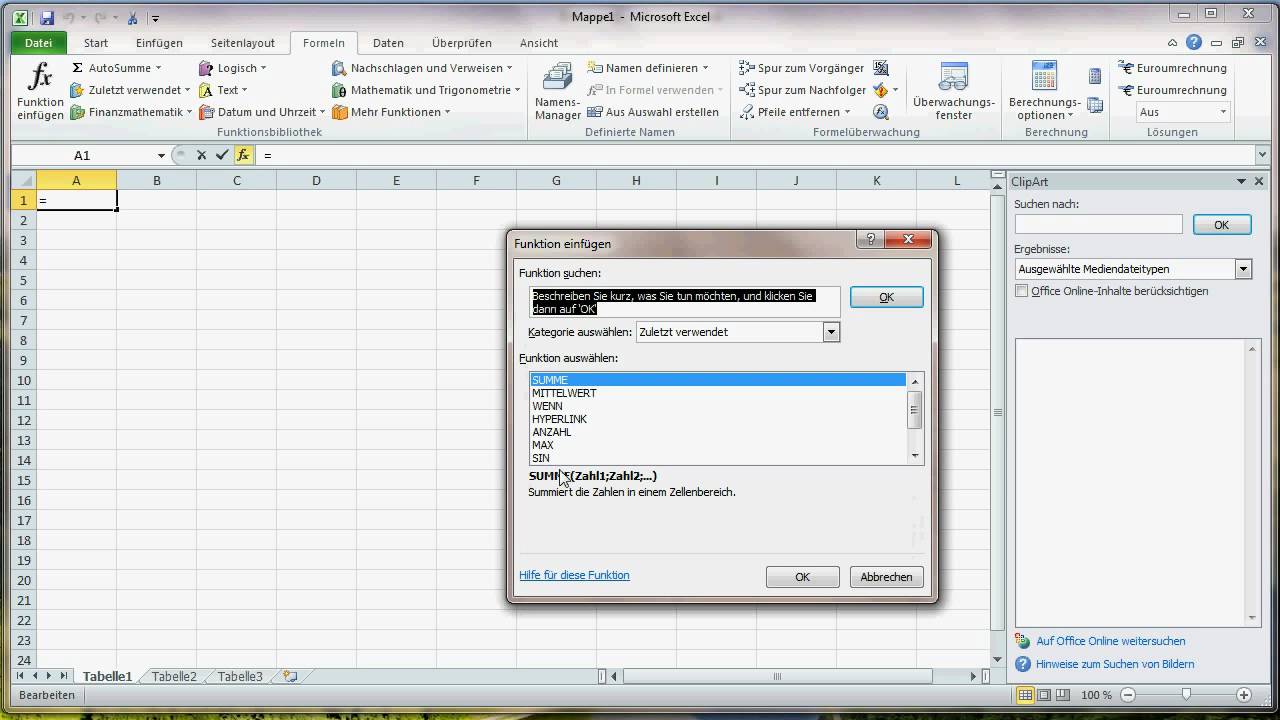Click the zoom in plus button
Screen dimensions: 1280x720
tap(1244, 695)
